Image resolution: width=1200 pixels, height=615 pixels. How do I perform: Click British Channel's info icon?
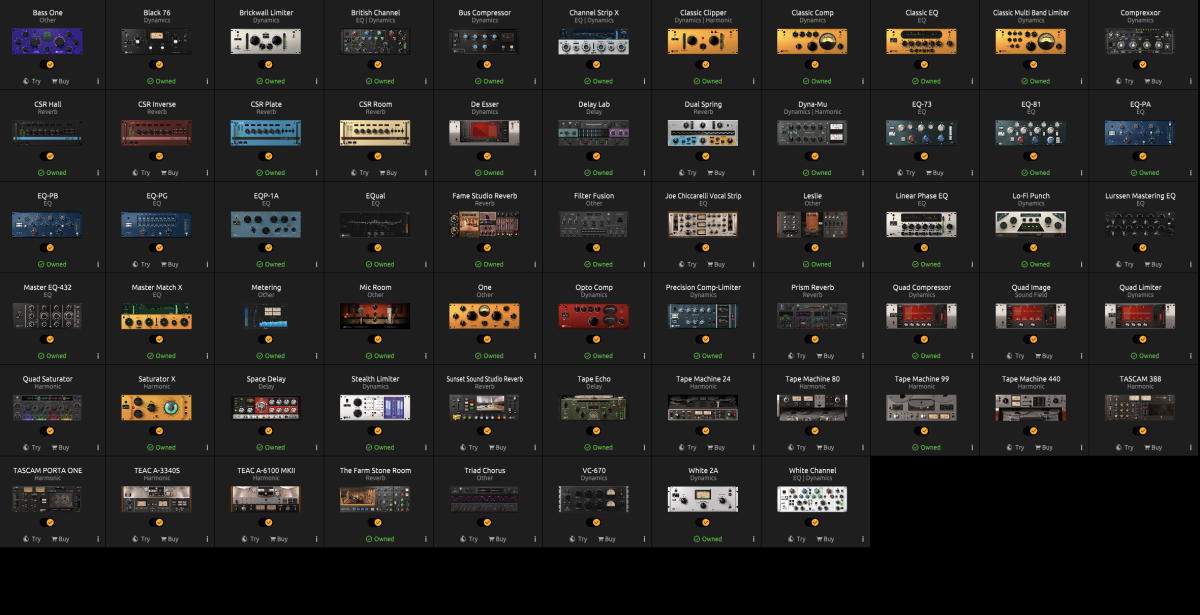pyautogui.click(x=426, y=81)
